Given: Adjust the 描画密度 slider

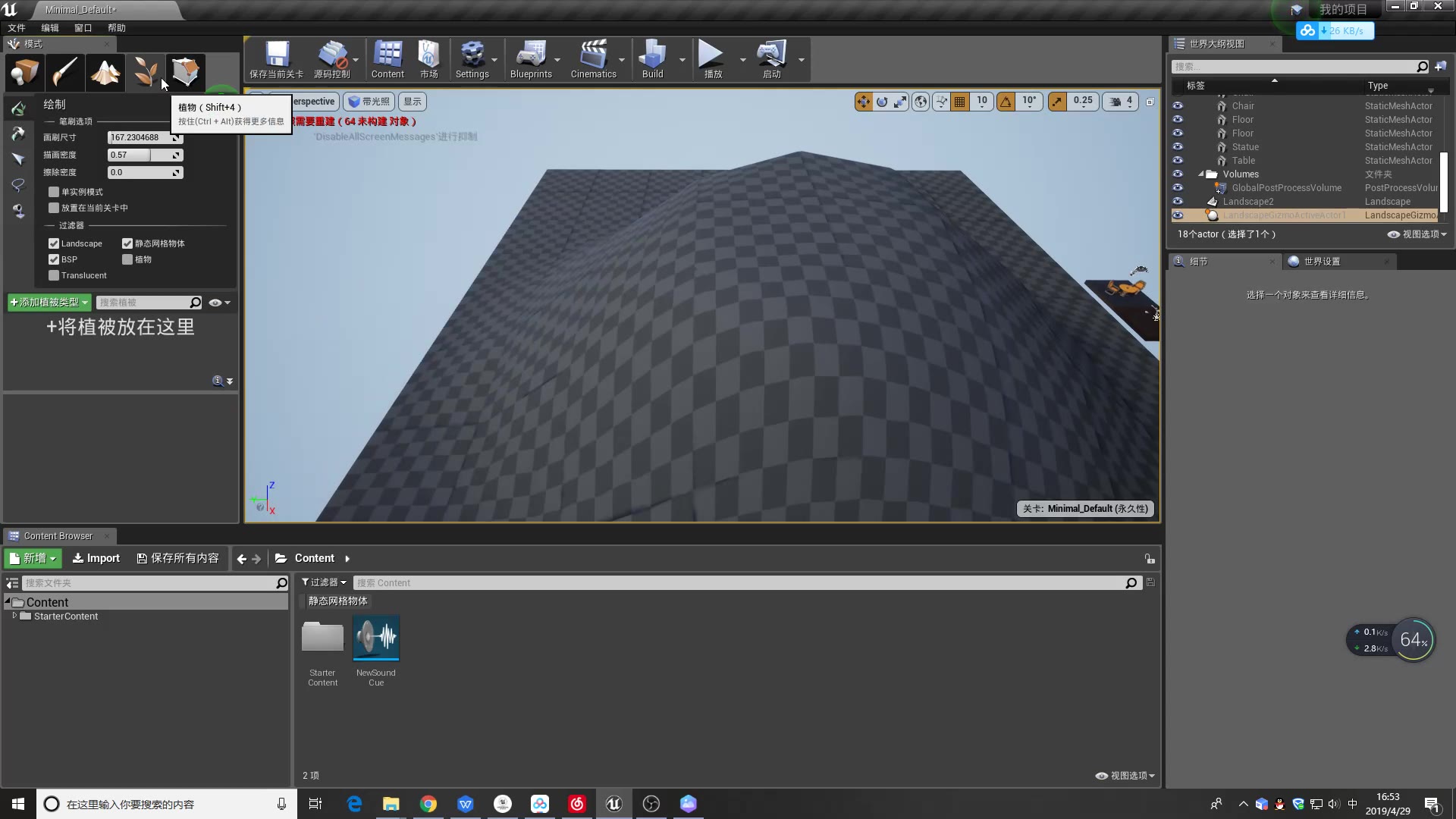Looking at the screenshot, I should [x=144, y=155].
